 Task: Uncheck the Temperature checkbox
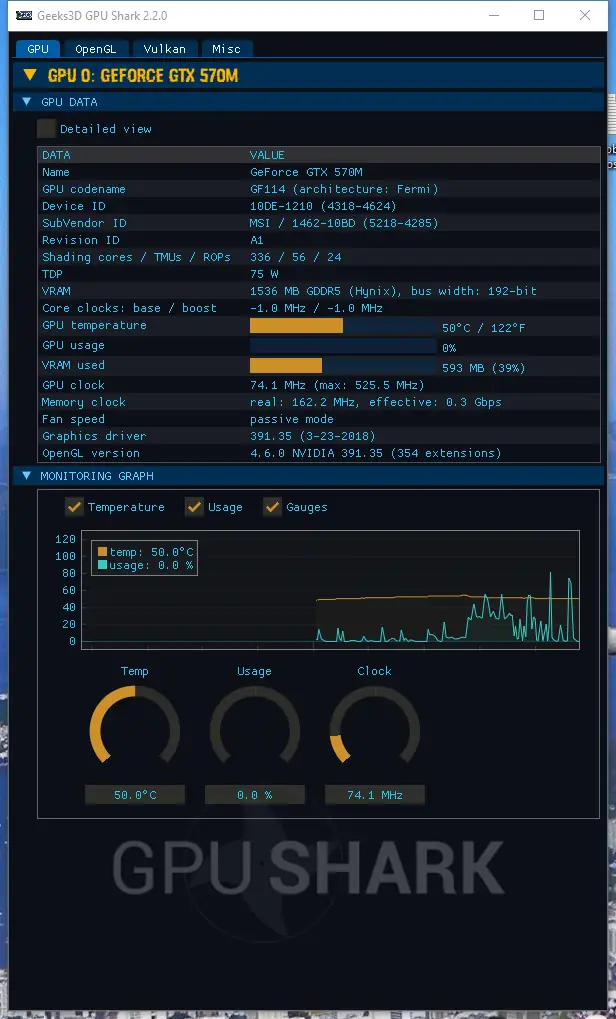coord(74,507)
